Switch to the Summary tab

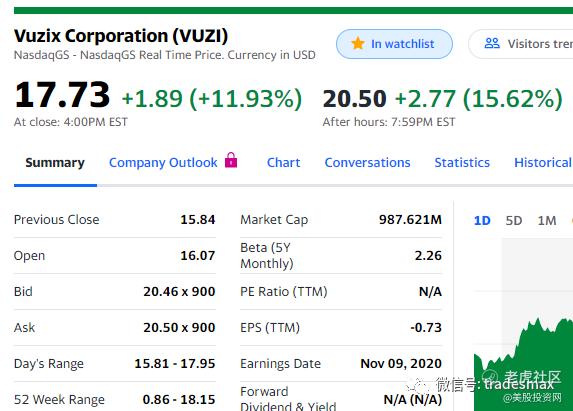[x=55, y=163]
